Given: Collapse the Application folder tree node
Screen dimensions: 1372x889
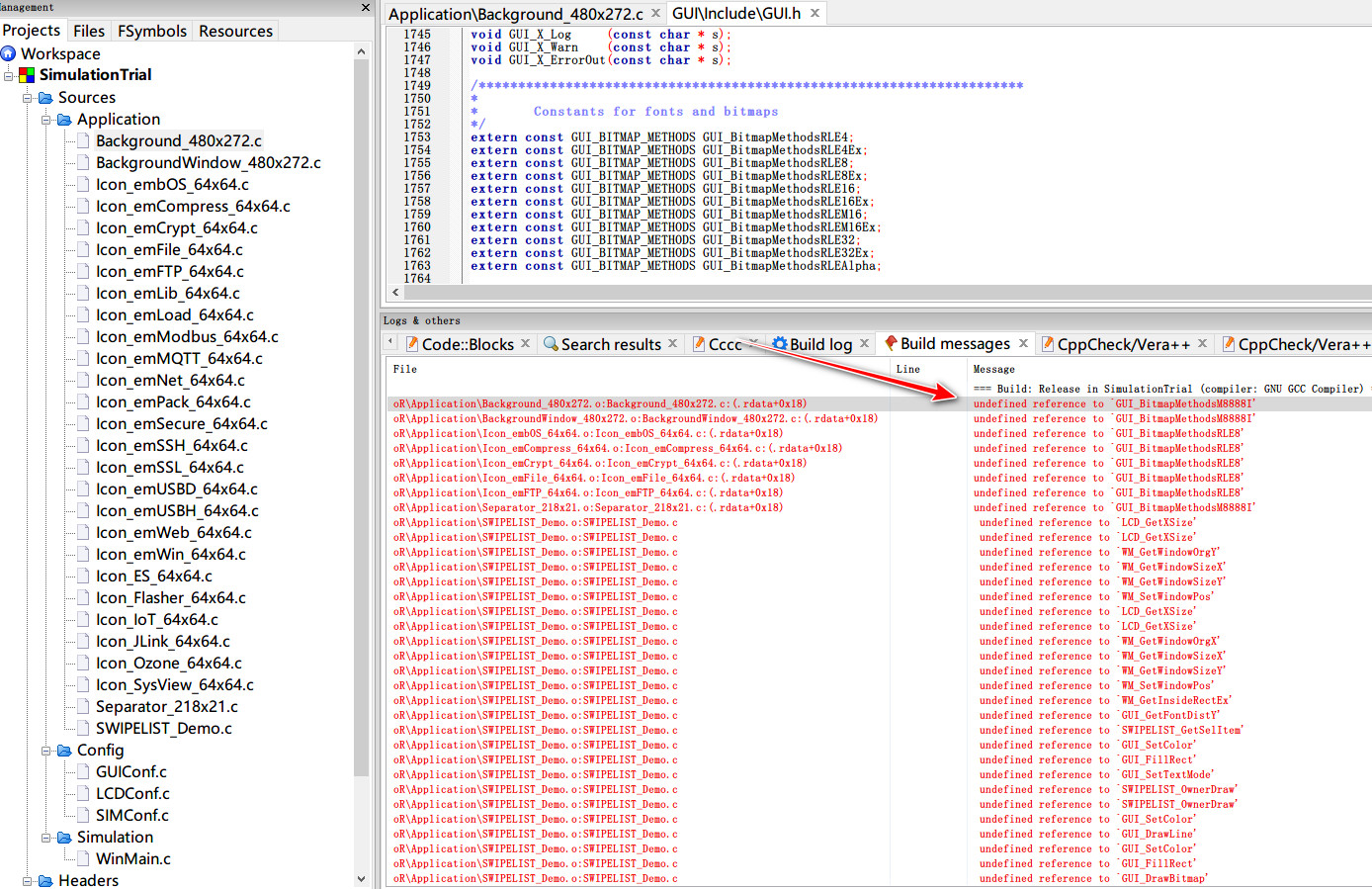Looking at the screenshot, I should pos(46,120).
